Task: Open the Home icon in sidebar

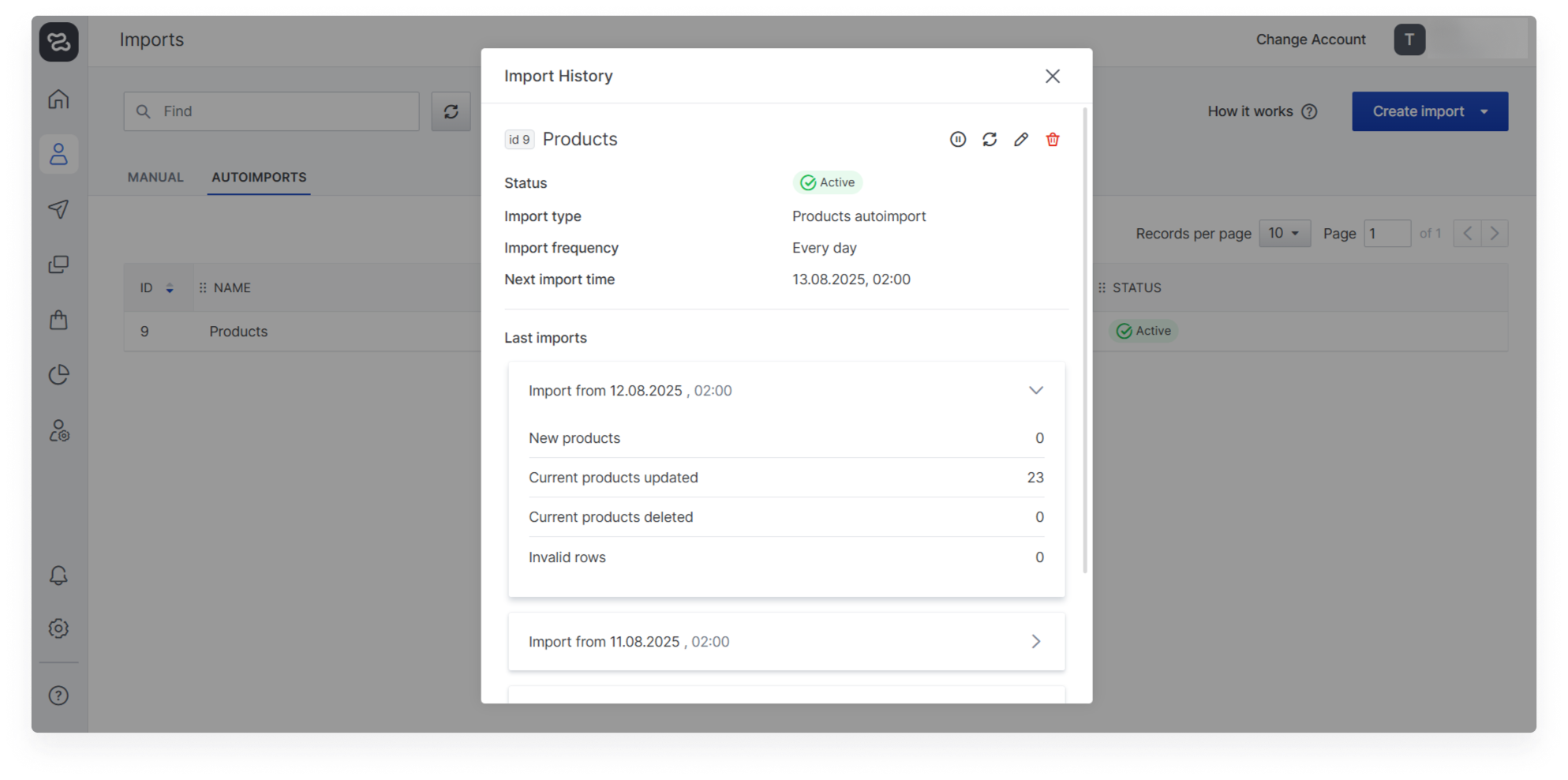Action: 58,99
